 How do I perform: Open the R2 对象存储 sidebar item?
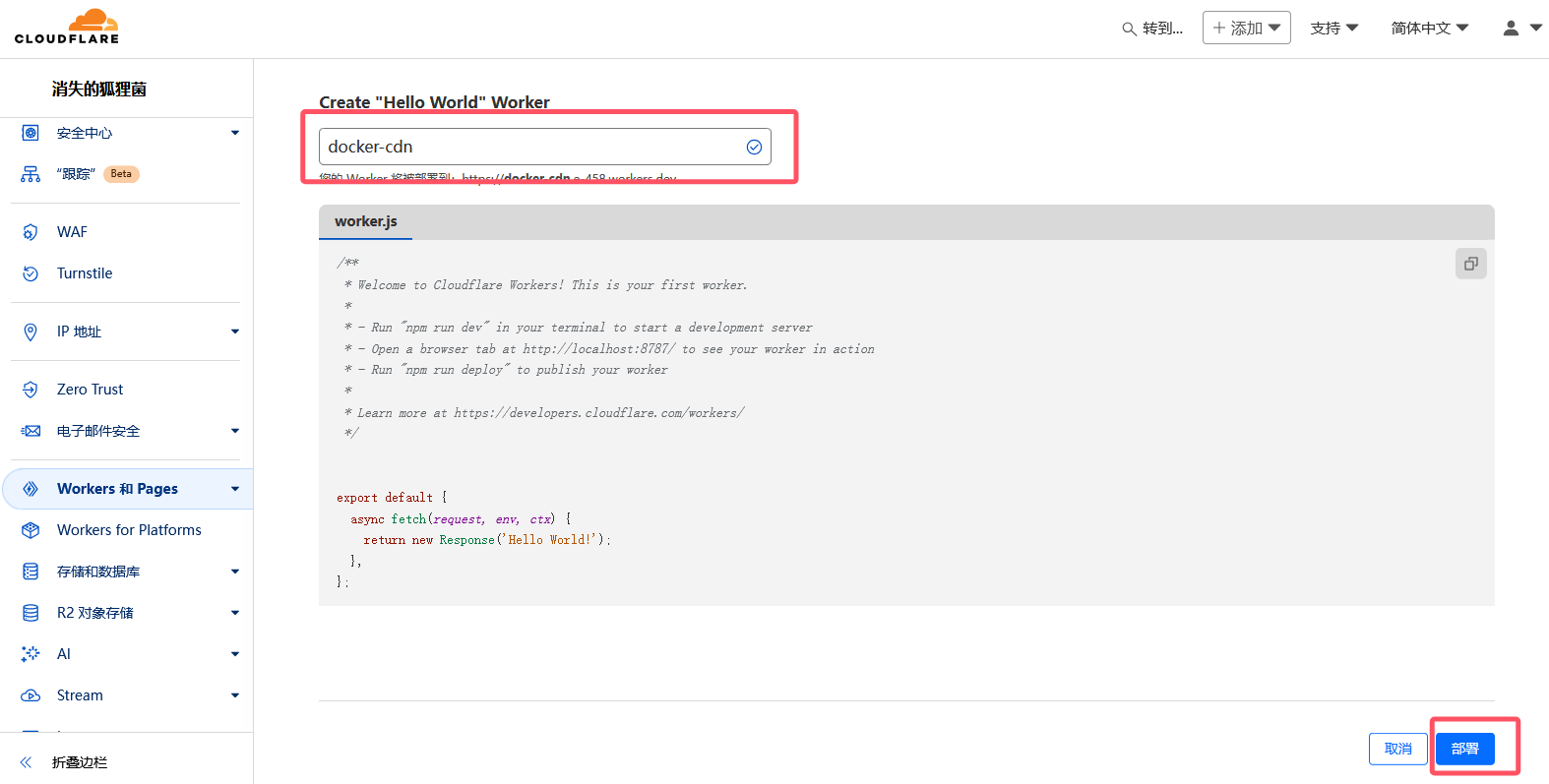pos(95,613)
